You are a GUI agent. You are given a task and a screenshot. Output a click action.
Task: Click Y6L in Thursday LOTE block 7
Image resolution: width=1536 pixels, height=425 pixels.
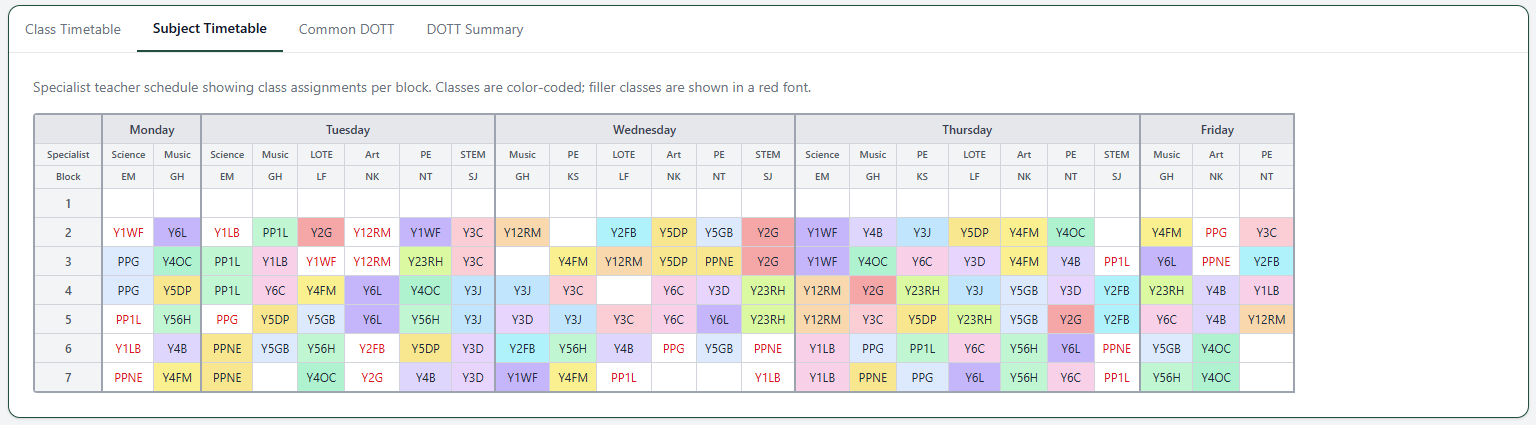click(x=974, y=378)
